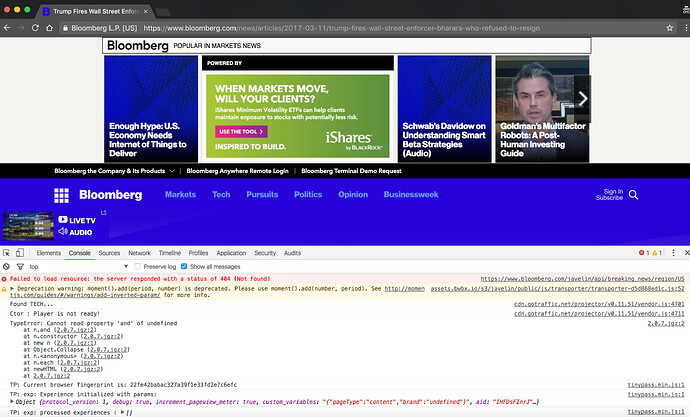The width and height of the screenshot is (690, 417).
Task: Select the Console tab
Action: tap(80, 253)
